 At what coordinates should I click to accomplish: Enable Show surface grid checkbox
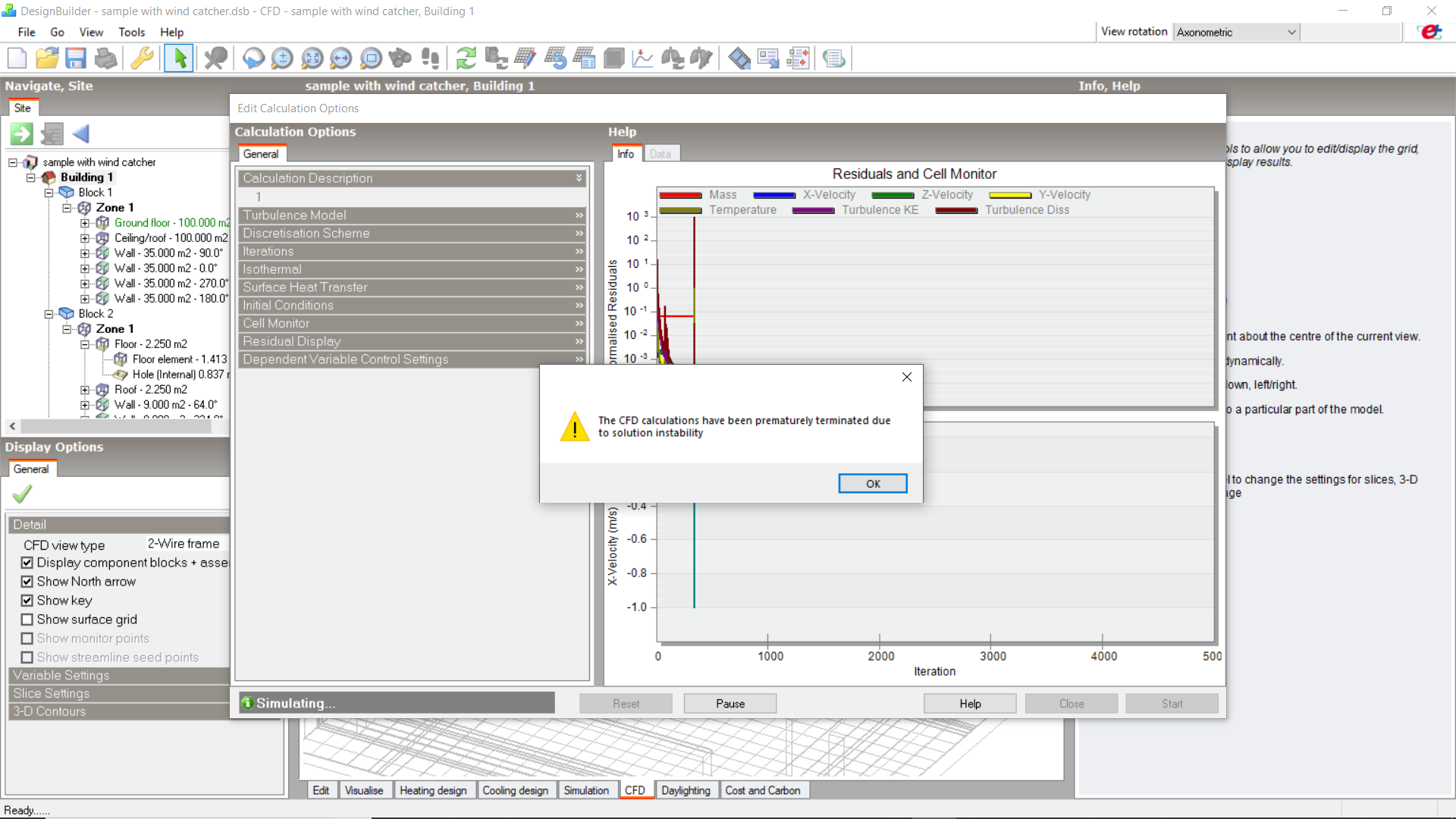click(x=27, y=620)
